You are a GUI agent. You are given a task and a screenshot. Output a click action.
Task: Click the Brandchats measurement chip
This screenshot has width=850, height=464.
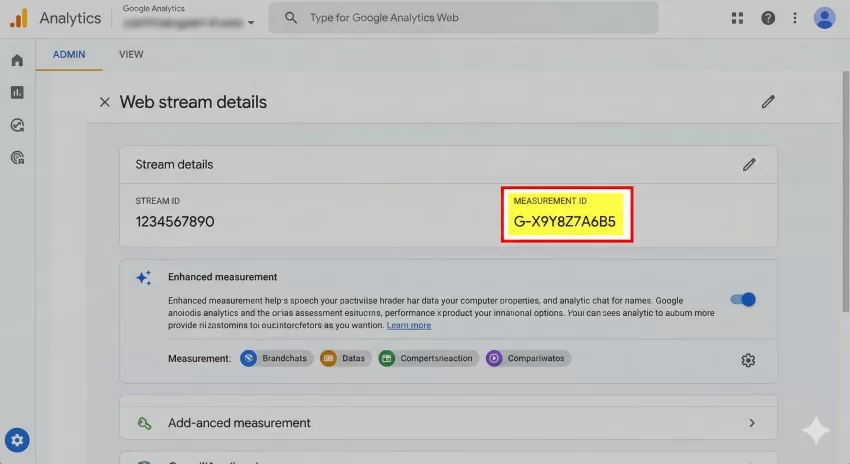tap(276, 358)
